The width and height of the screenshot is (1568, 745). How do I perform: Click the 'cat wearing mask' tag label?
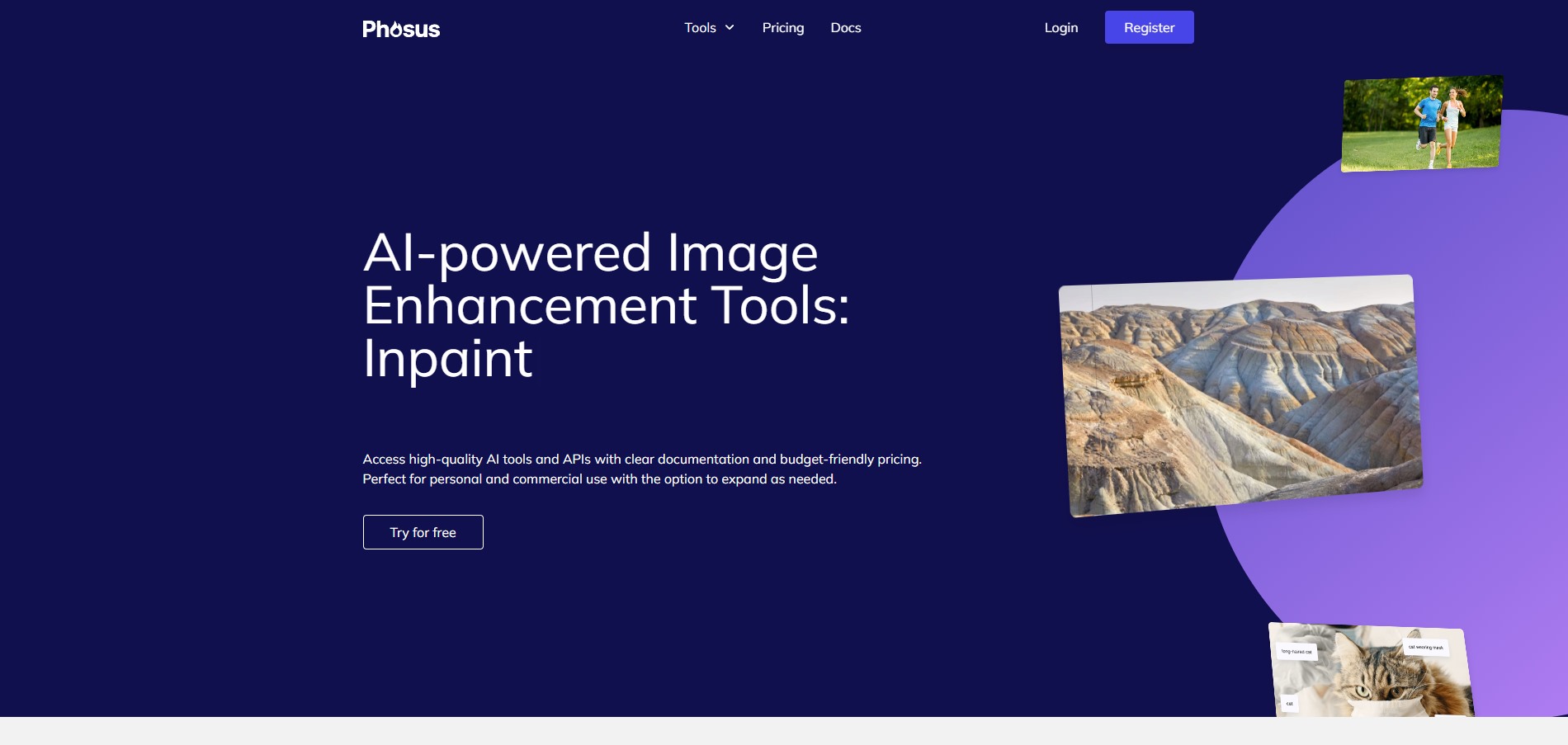click(1425, 647)
